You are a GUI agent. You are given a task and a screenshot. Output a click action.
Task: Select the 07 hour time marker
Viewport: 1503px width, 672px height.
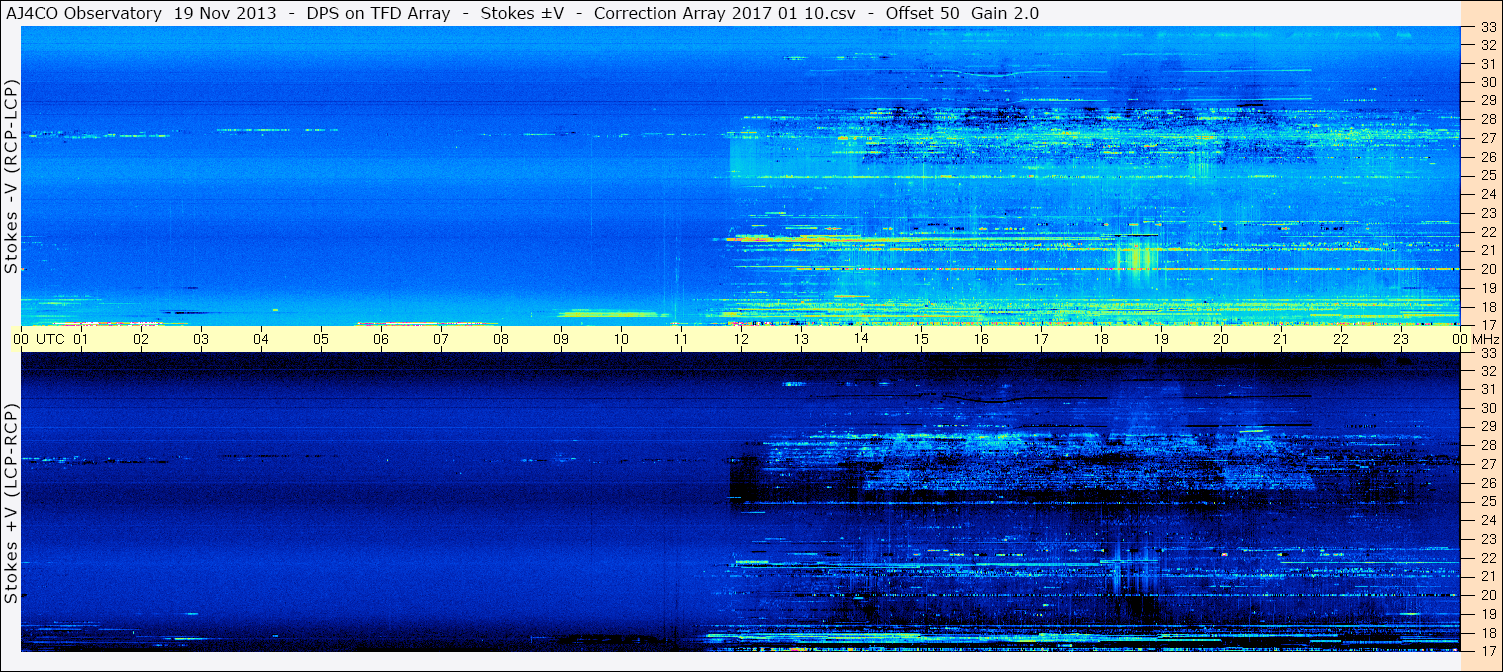tap(441, 339)
